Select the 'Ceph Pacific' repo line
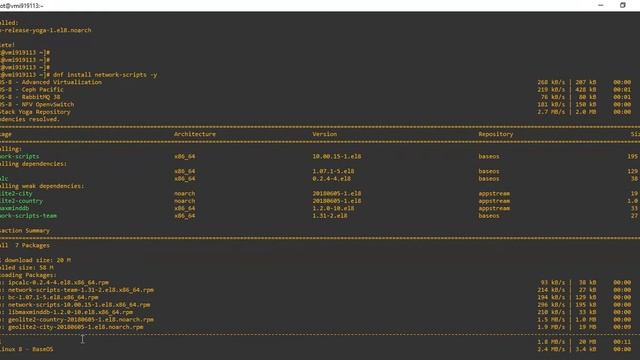640x360 pixels. pos(32,89)
